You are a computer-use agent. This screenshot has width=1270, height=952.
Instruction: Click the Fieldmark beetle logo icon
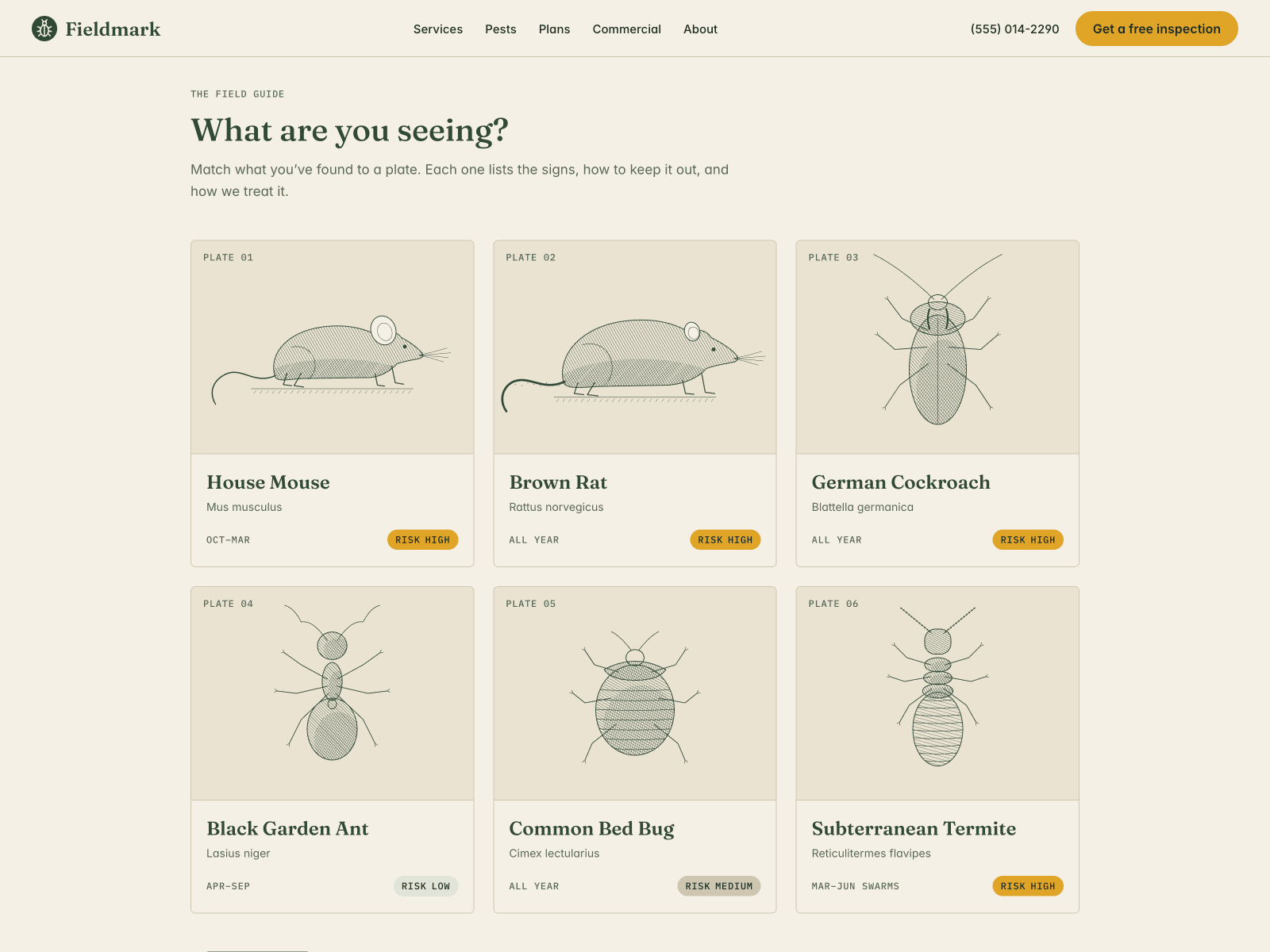click(44, 29)
